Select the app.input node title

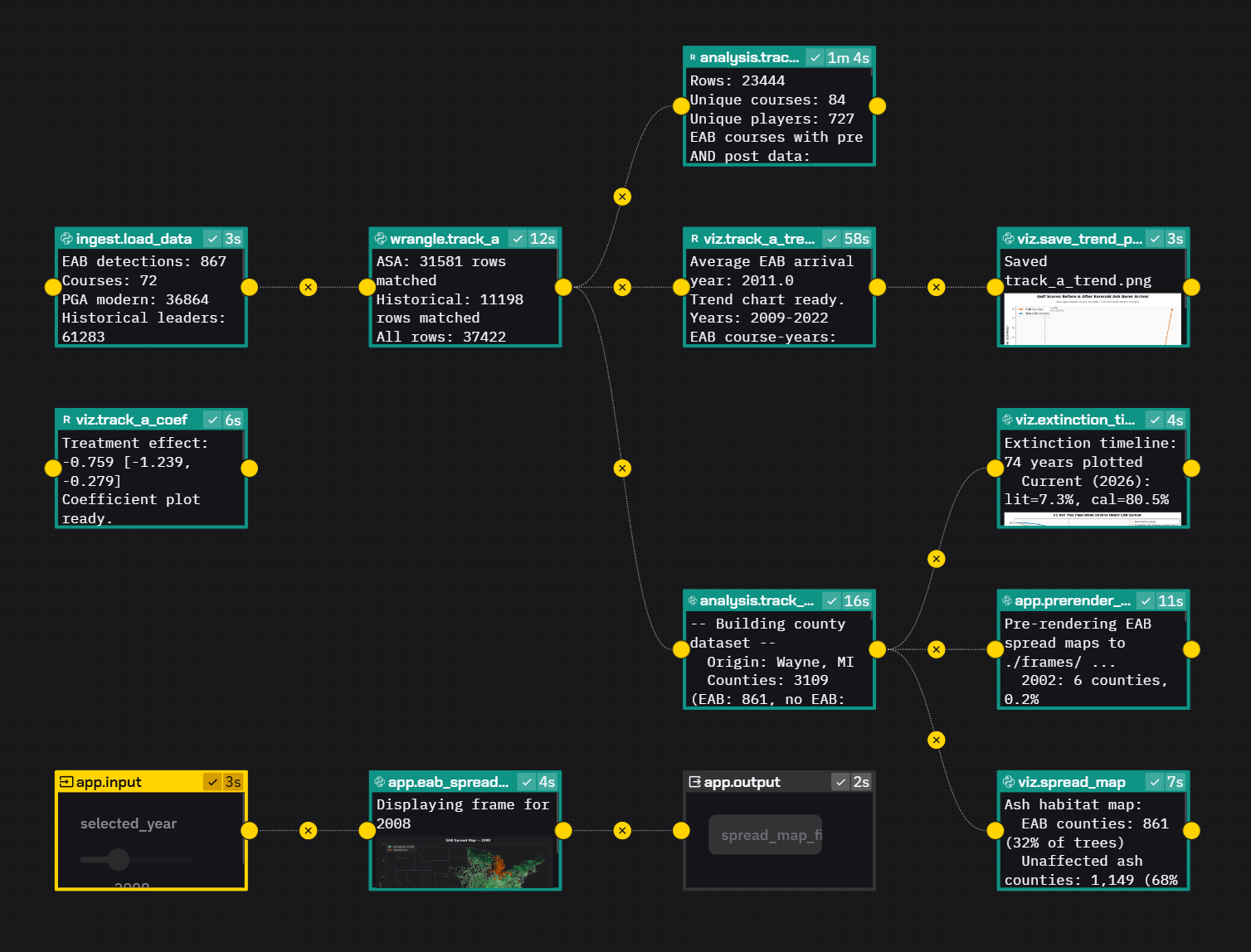pos(109,782)
